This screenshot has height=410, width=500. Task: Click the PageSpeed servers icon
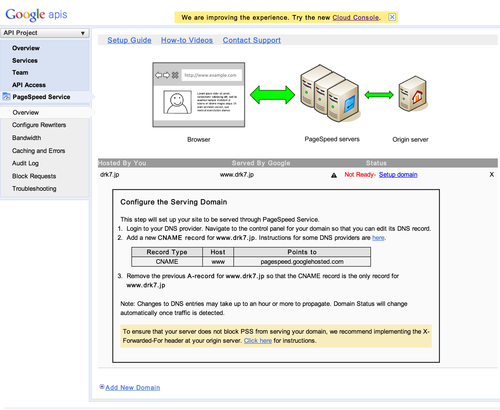330,93
